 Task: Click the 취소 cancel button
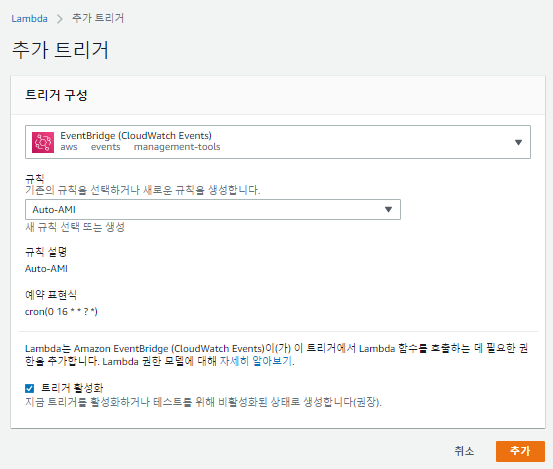click(464, 451)
